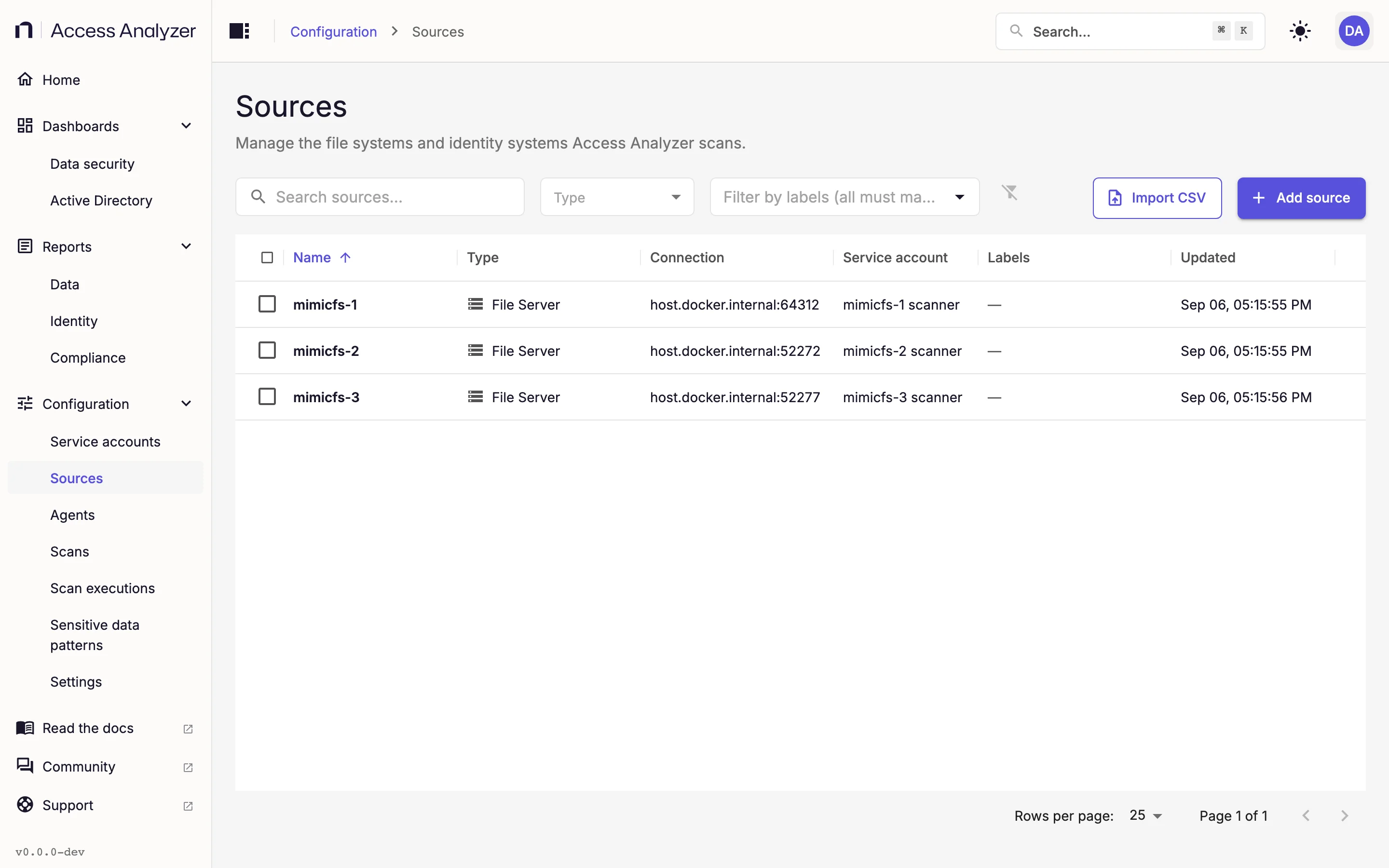This screenshot has height=868, width=1389.
Task: Click the Community chat icon
Action: [x=25, y=766]
